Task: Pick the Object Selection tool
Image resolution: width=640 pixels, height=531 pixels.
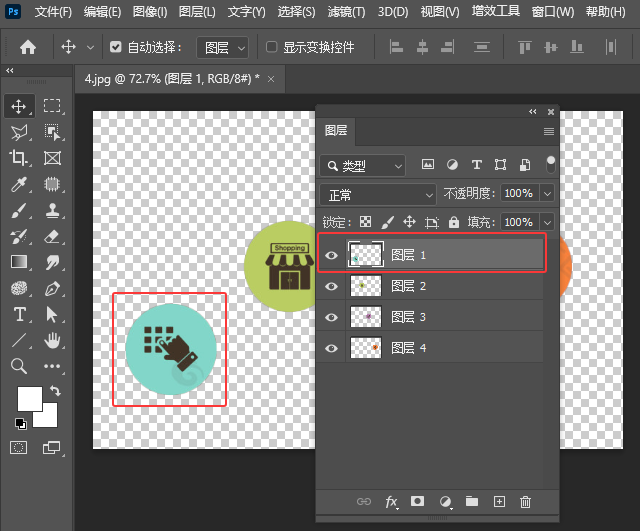Action: click(52, 132)
